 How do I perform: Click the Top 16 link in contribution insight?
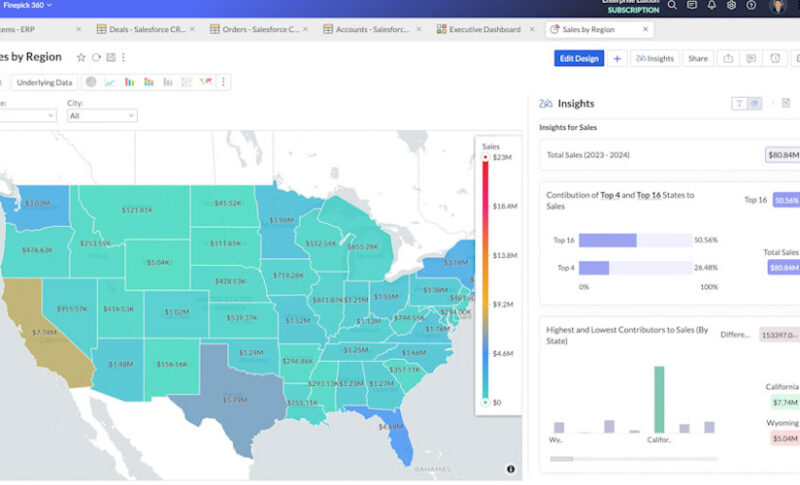[x=648, y=195]
